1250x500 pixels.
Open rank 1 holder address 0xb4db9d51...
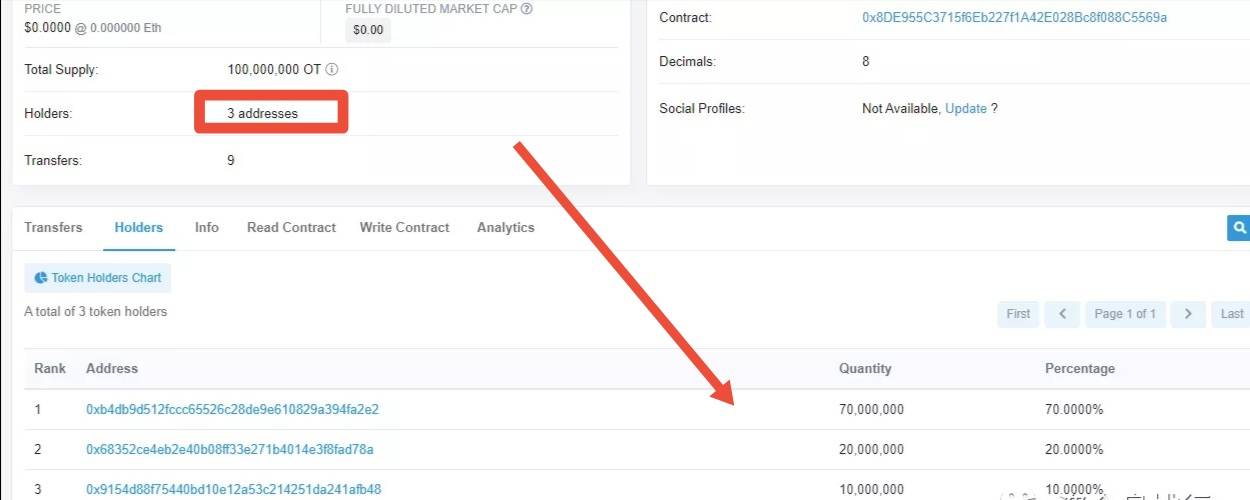[232, 410]
